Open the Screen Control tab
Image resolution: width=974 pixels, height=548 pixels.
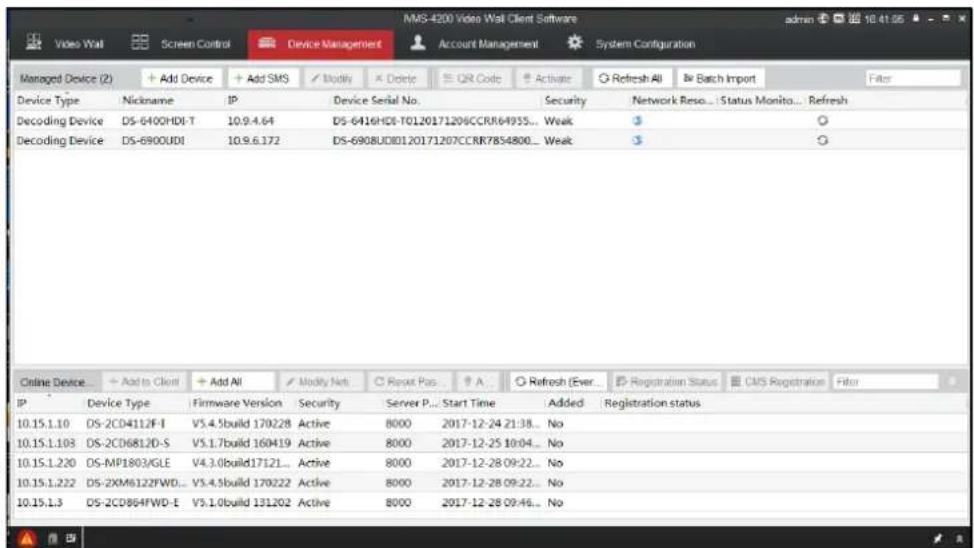pyautogui.click(x=181, y=43)
